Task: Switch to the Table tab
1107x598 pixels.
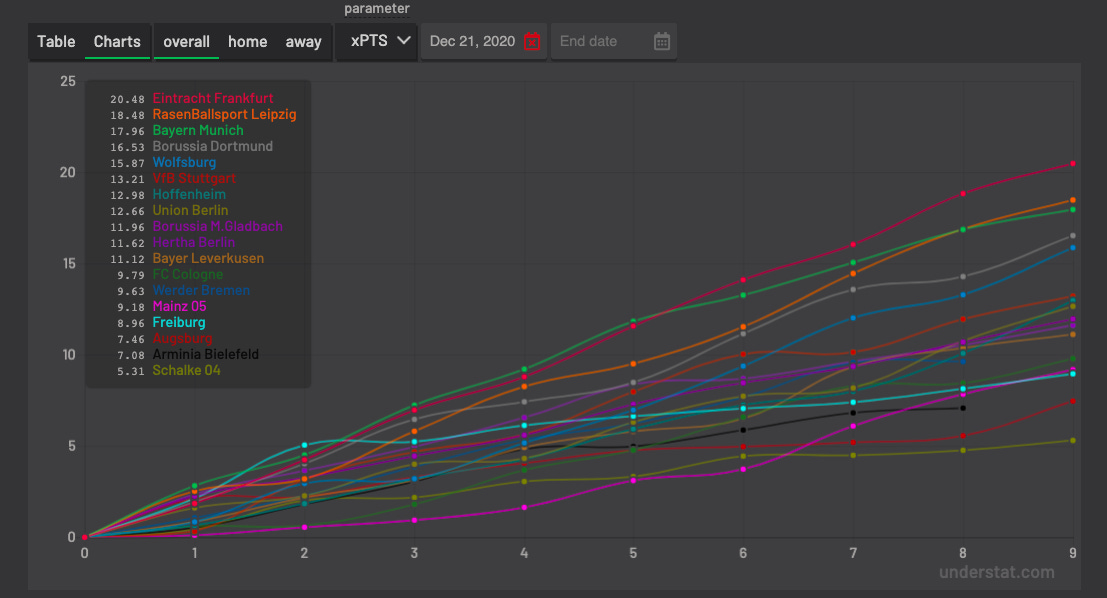Action: click(56, 42)
